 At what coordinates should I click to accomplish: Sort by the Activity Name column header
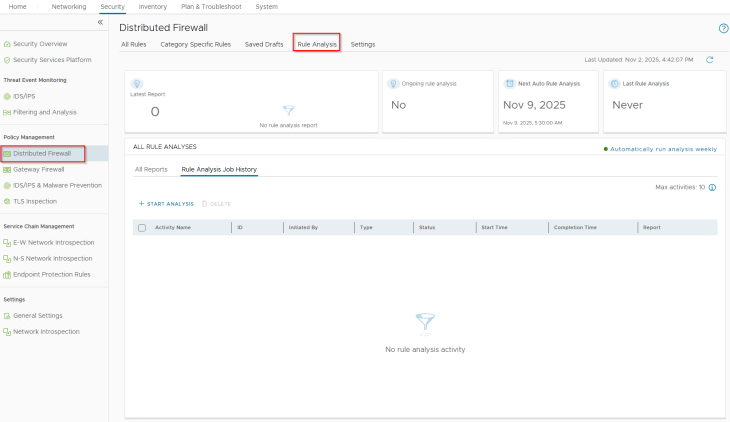pyautogui.click(x=173, y=228)
